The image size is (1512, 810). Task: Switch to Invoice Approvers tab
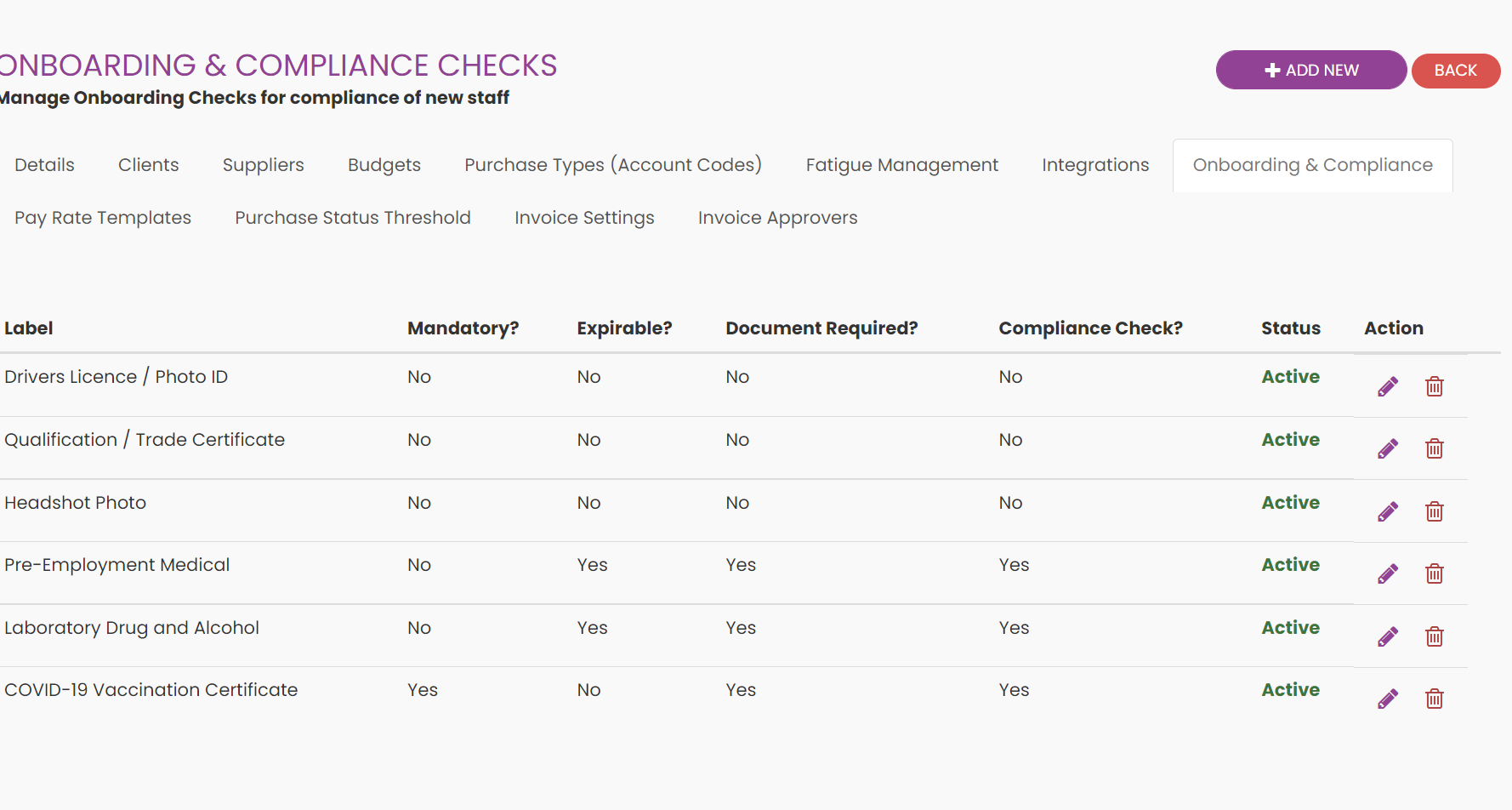pos(778,218)
